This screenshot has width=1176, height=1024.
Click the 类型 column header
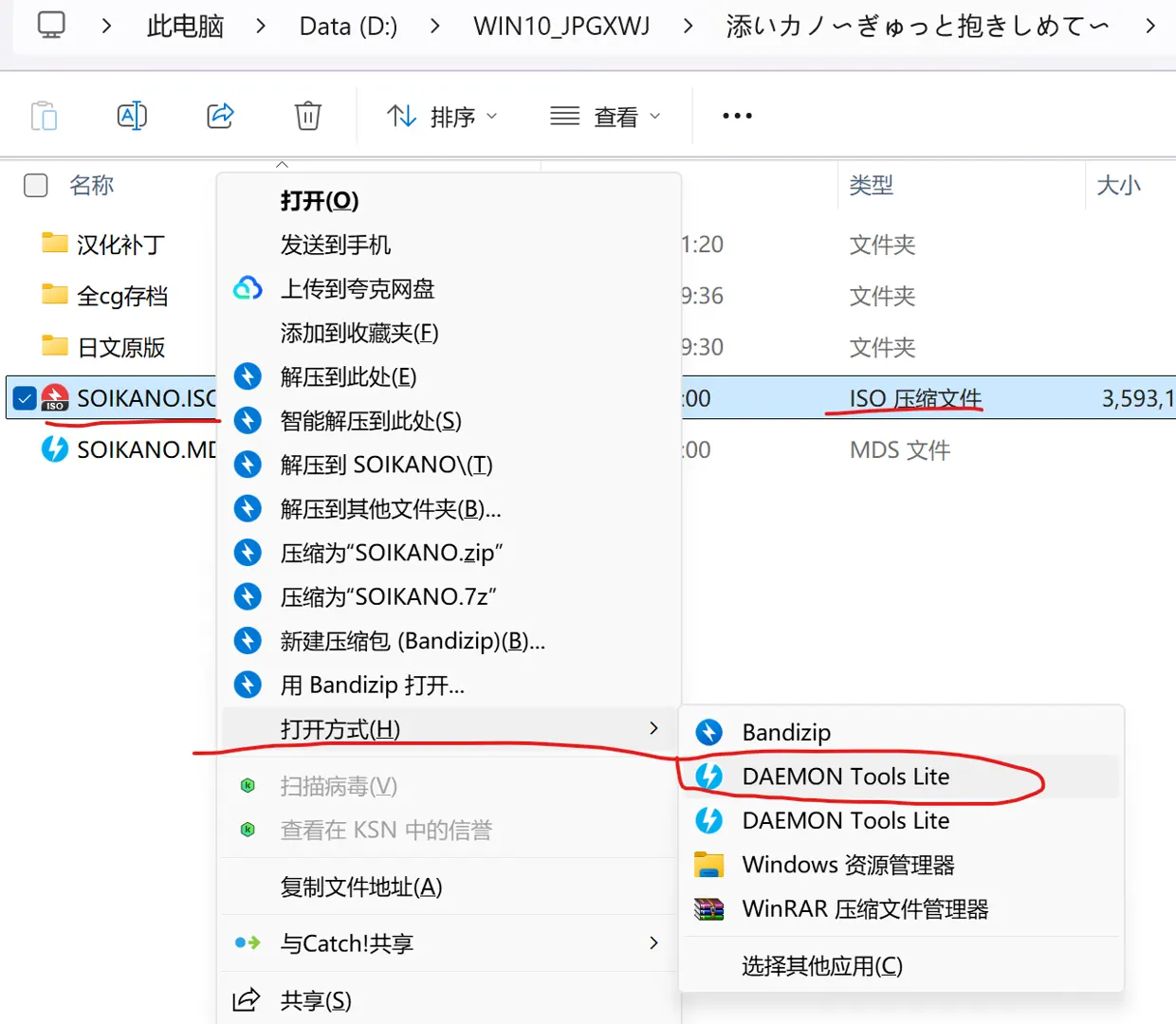[x=871, y=185]
